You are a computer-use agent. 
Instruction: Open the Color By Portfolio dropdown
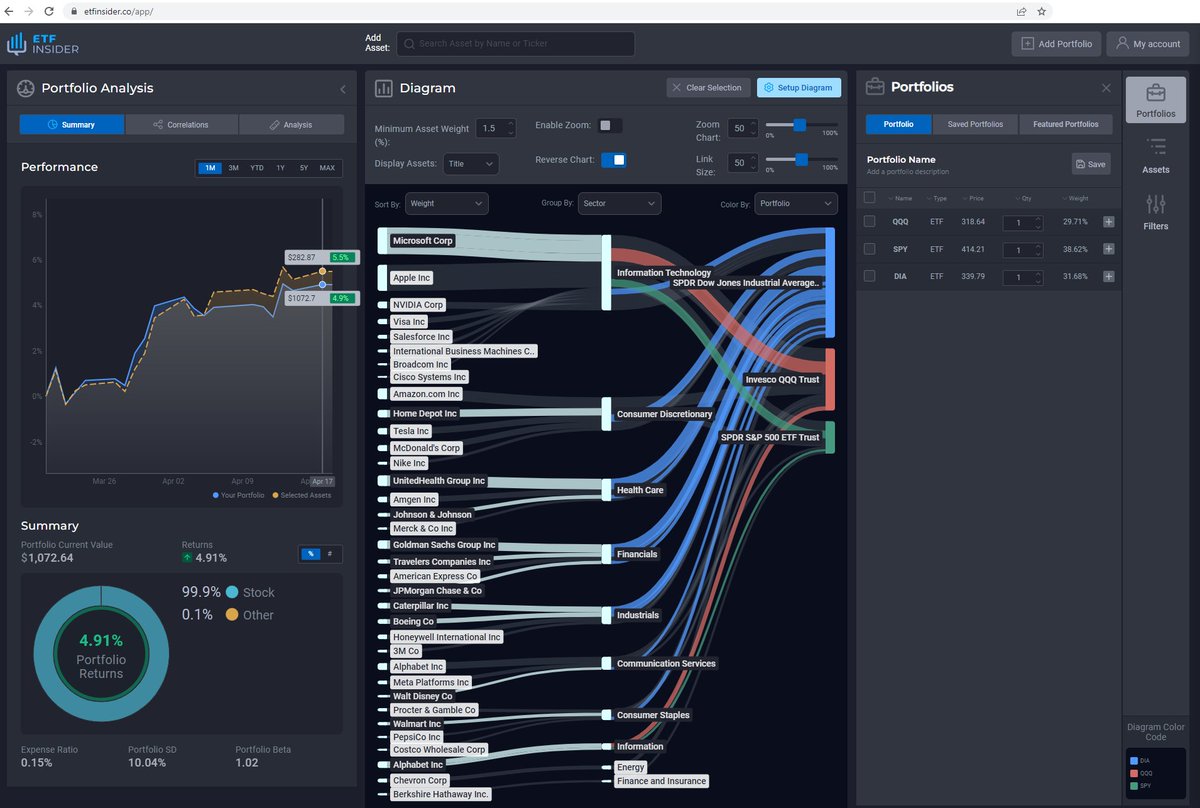point(796,204)
